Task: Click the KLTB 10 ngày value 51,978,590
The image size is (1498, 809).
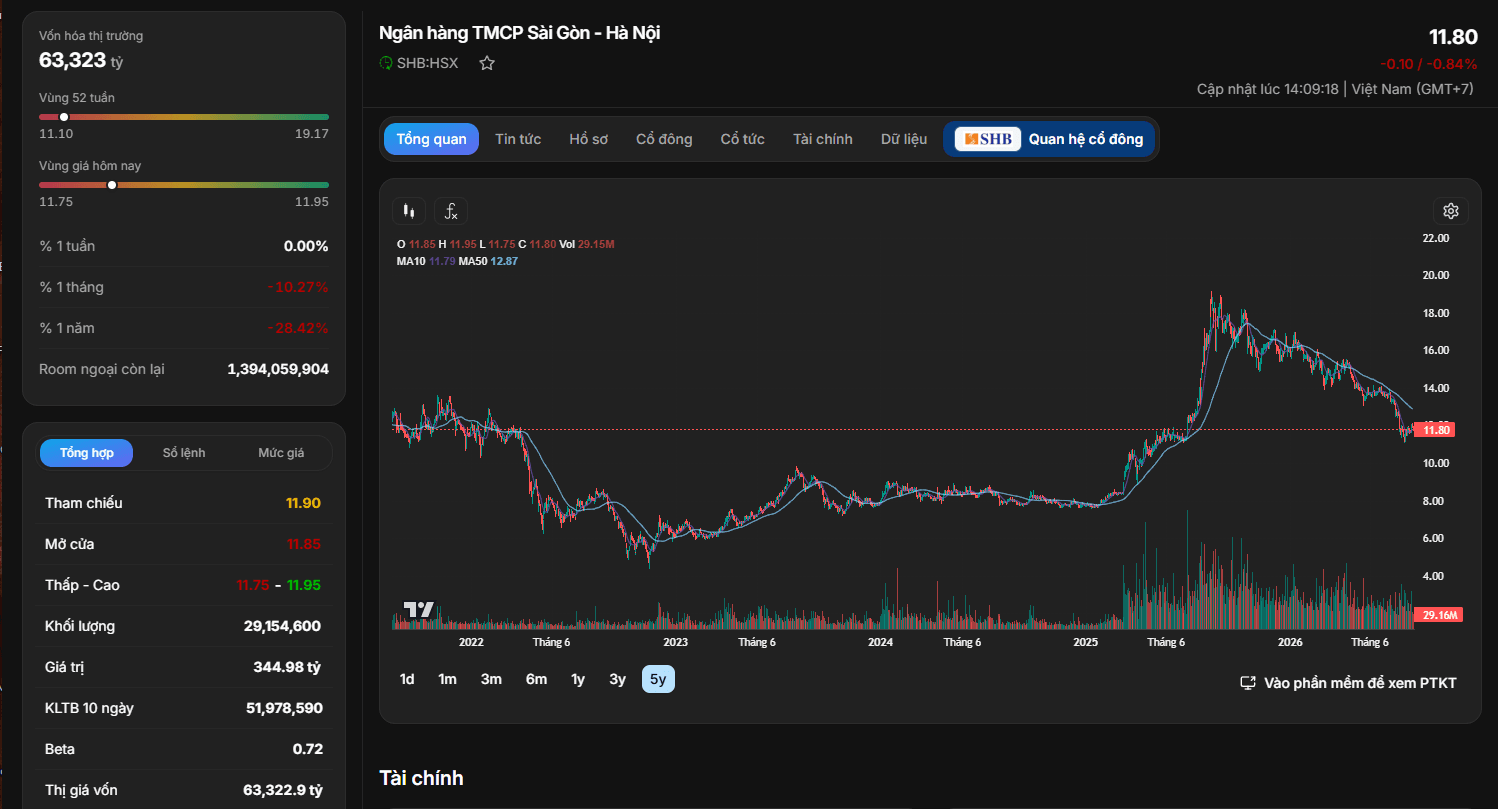Action: [x=284, y=708]
